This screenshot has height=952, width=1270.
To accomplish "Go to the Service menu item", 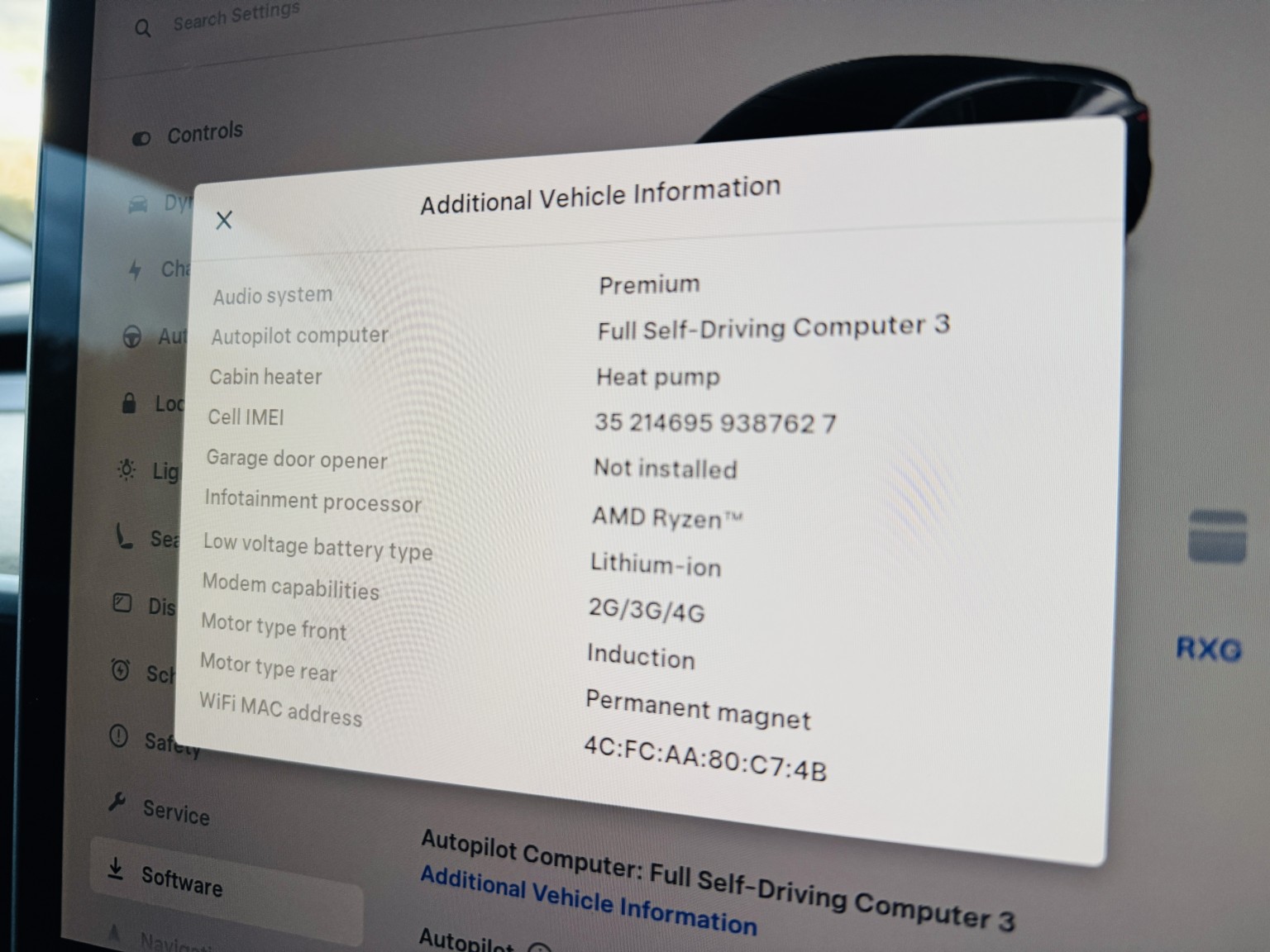I will coord(175,812).
